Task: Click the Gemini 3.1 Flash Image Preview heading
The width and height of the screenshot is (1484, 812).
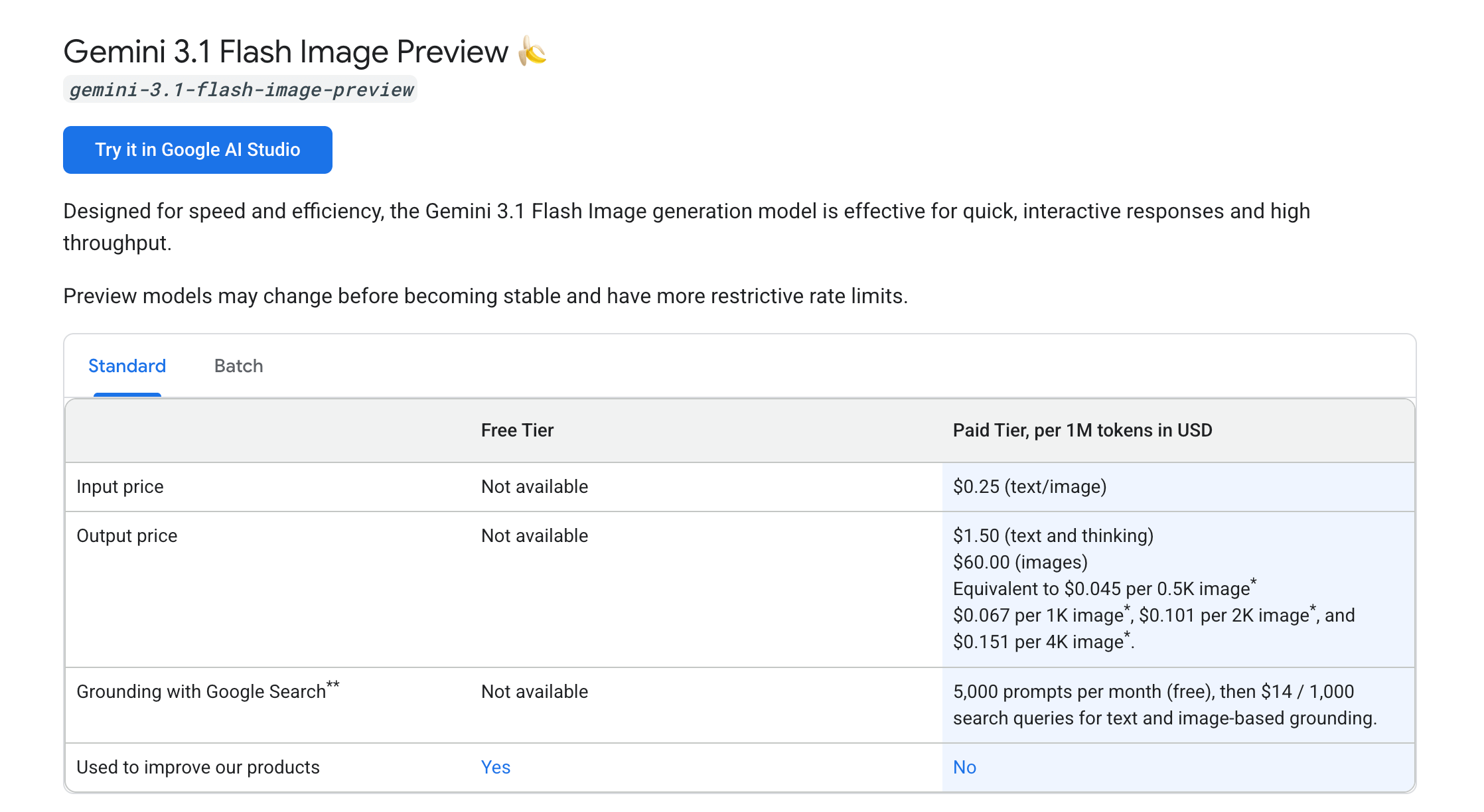Action: [285, 52]
